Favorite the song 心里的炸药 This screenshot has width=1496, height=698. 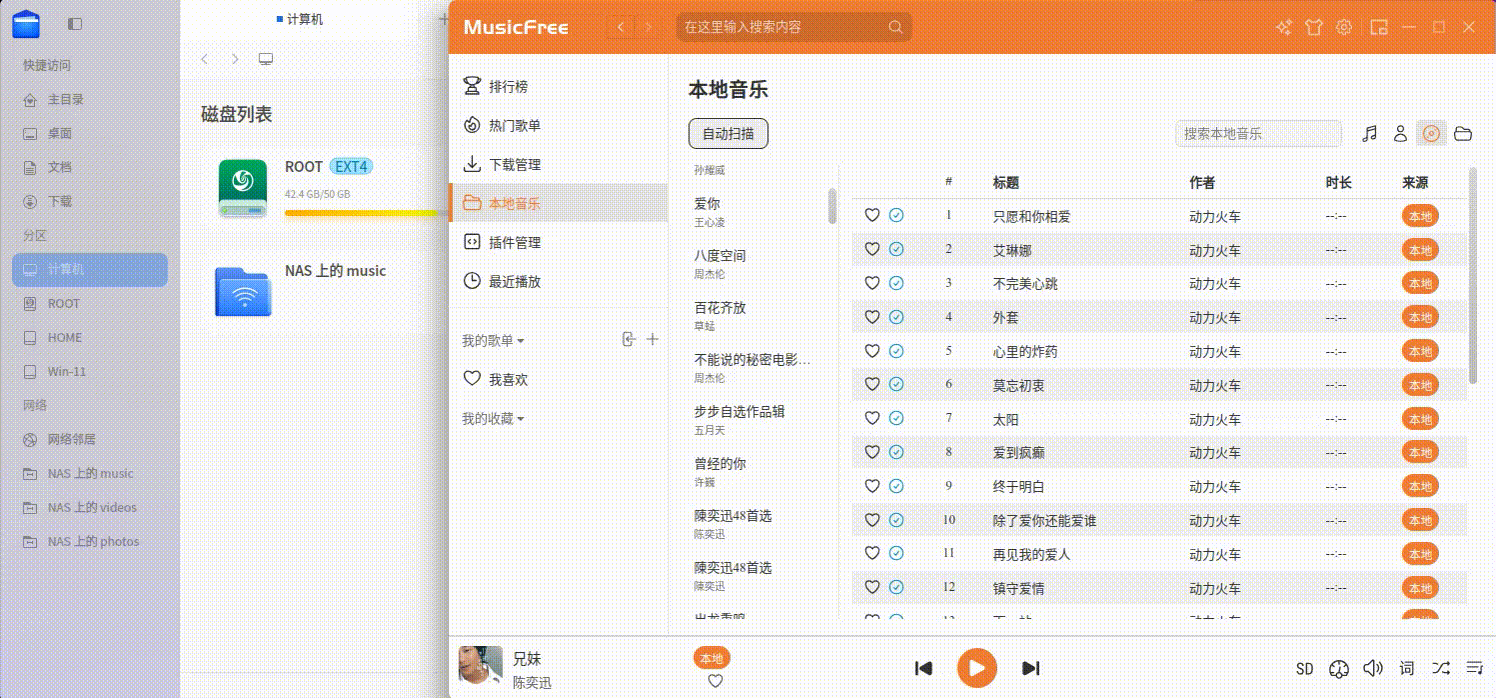(x=872, y=351)
